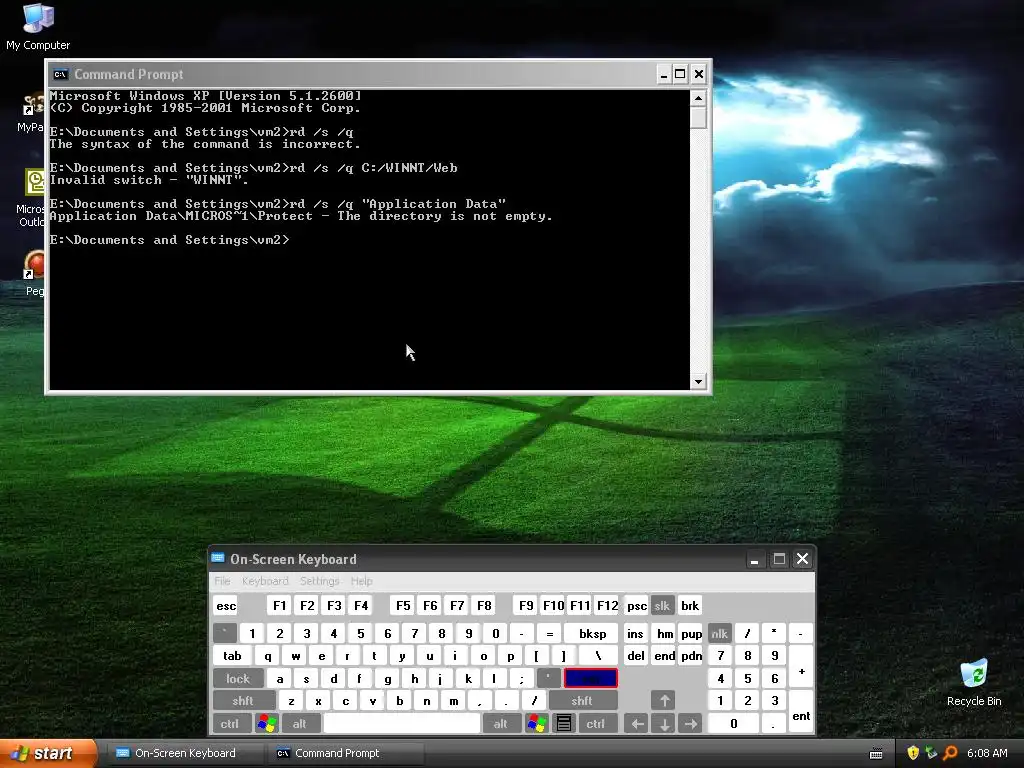
Task: Toggle the right alt key
Action: (501, 723)
